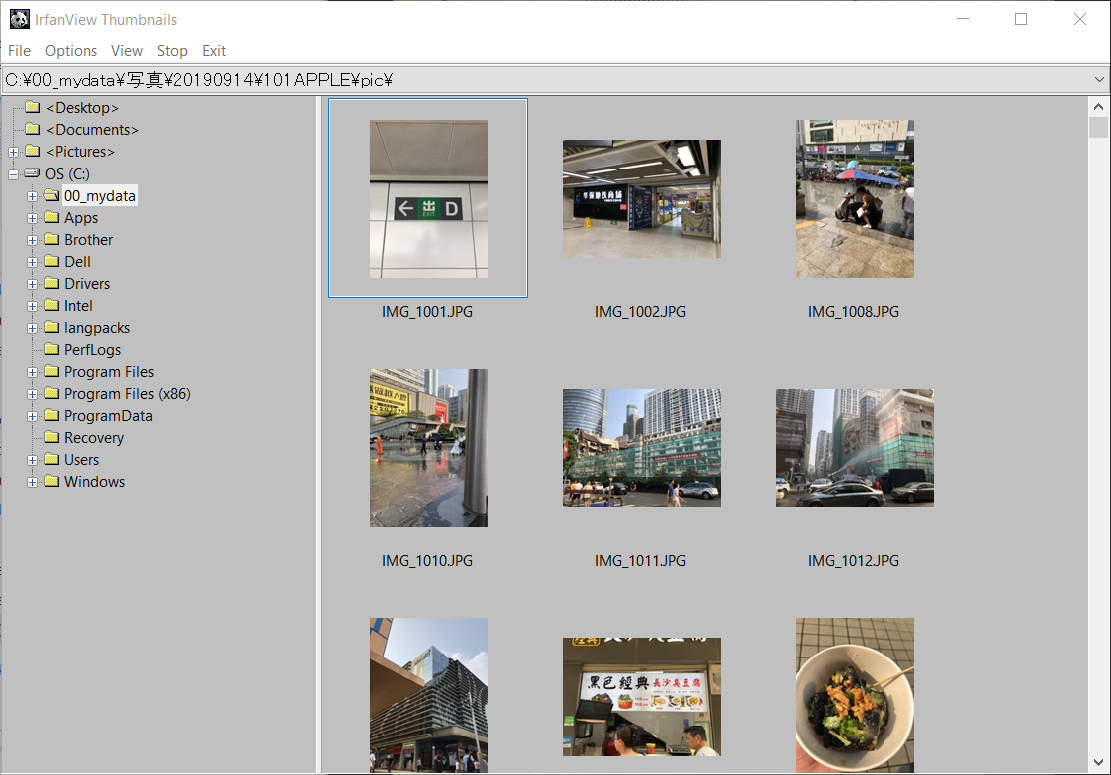The image size is (1111, 775).
Task: Open the View menu
Action: pos(127,51)
